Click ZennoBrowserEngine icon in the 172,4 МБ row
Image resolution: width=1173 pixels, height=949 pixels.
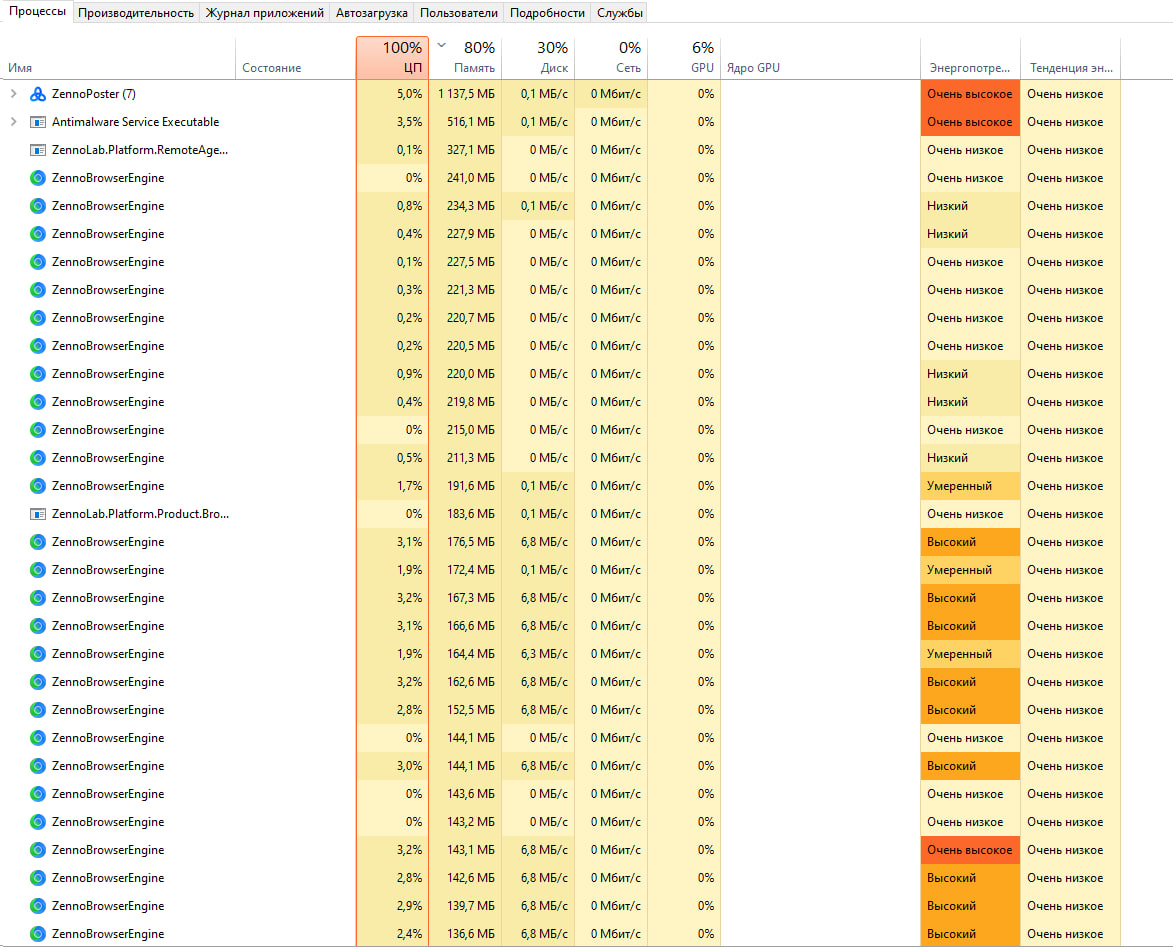tap(38, 571)
